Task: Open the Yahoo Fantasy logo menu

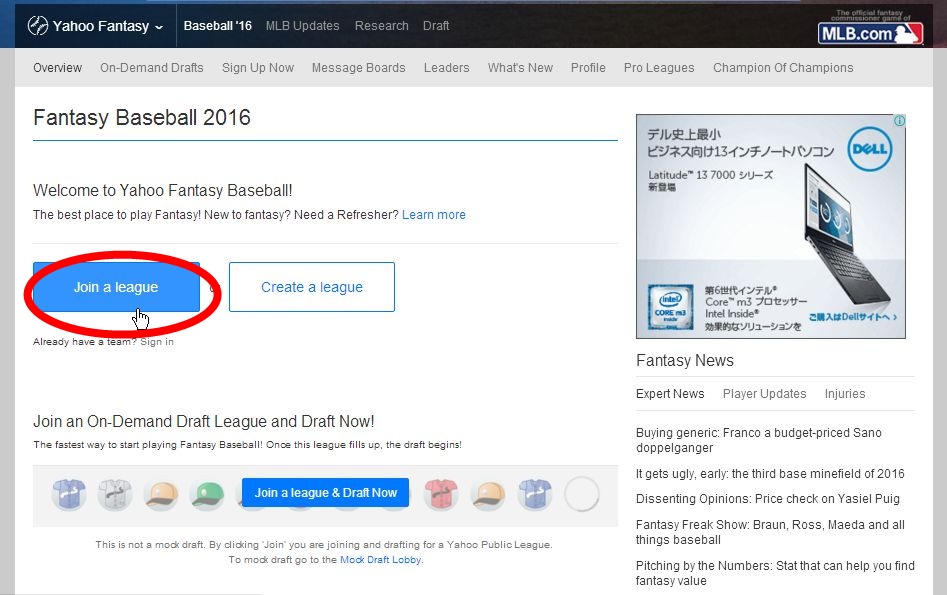Action: pos(95,26)
